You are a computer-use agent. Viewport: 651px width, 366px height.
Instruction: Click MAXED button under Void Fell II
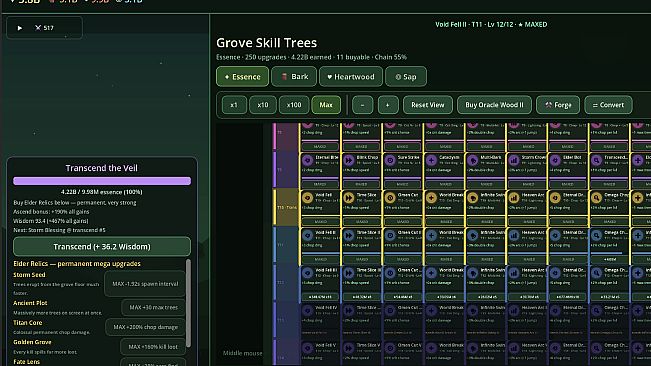[x=320, y=259]
